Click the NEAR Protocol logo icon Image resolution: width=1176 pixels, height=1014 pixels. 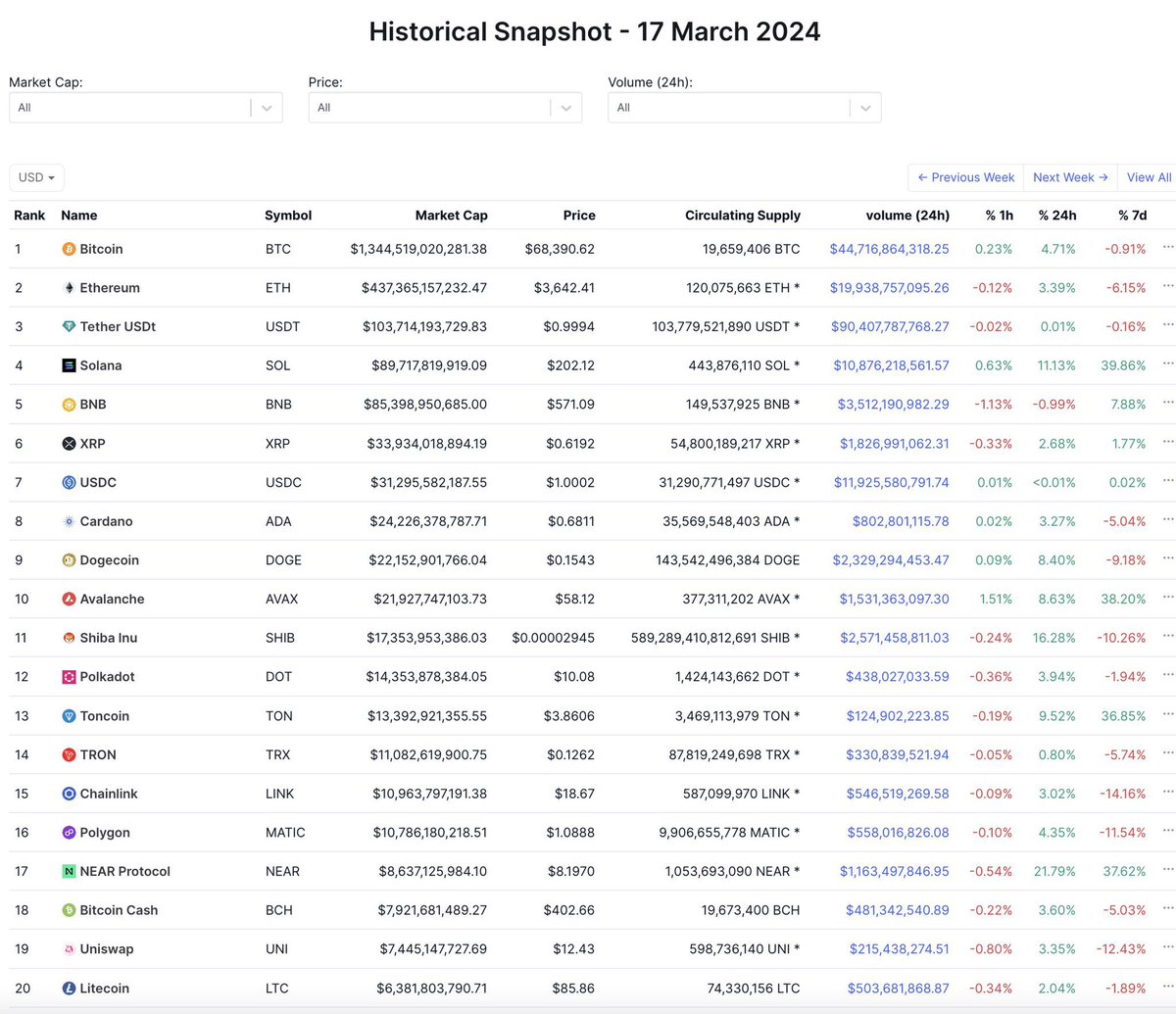[69, 871]
